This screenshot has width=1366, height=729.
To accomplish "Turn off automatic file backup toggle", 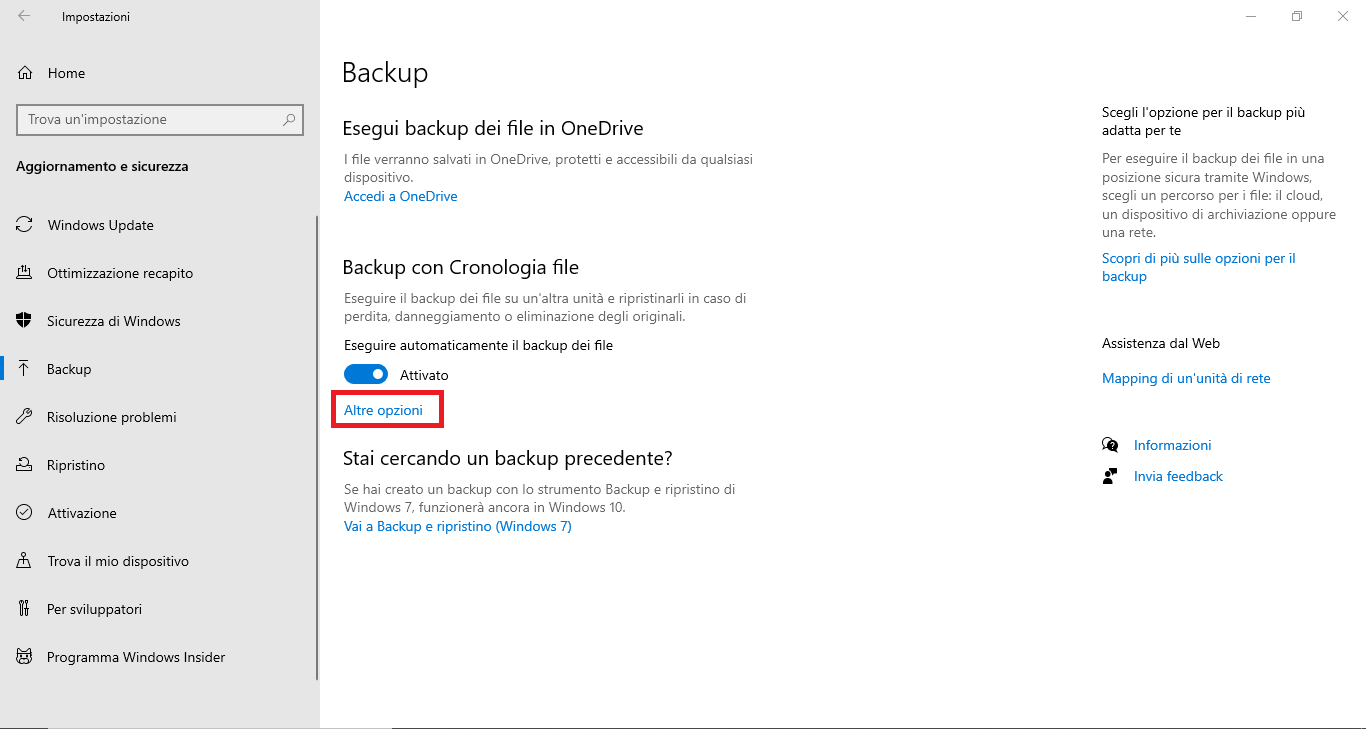I will pos(366,374).
